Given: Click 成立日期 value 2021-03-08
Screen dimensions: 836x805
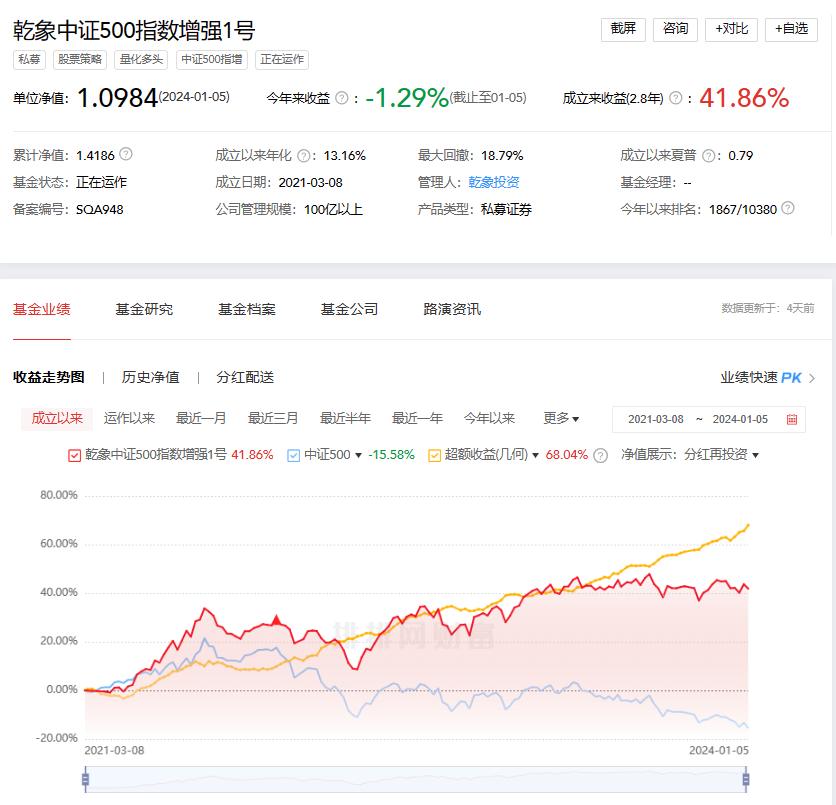Looking at the screenshot, I should point(310,182).
